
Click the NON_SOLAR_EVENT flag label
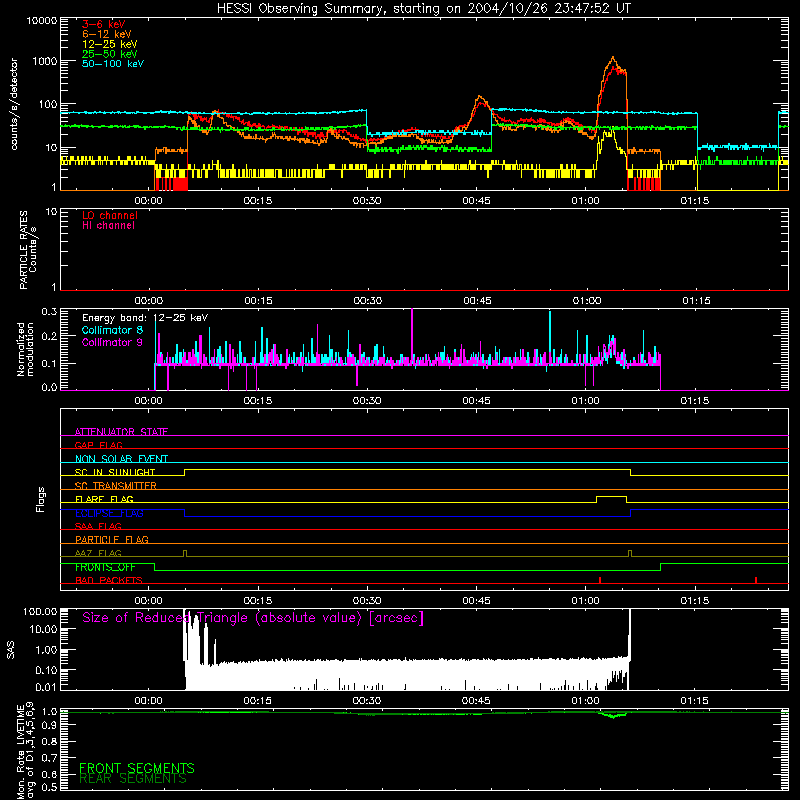click(x=121, y=459)
